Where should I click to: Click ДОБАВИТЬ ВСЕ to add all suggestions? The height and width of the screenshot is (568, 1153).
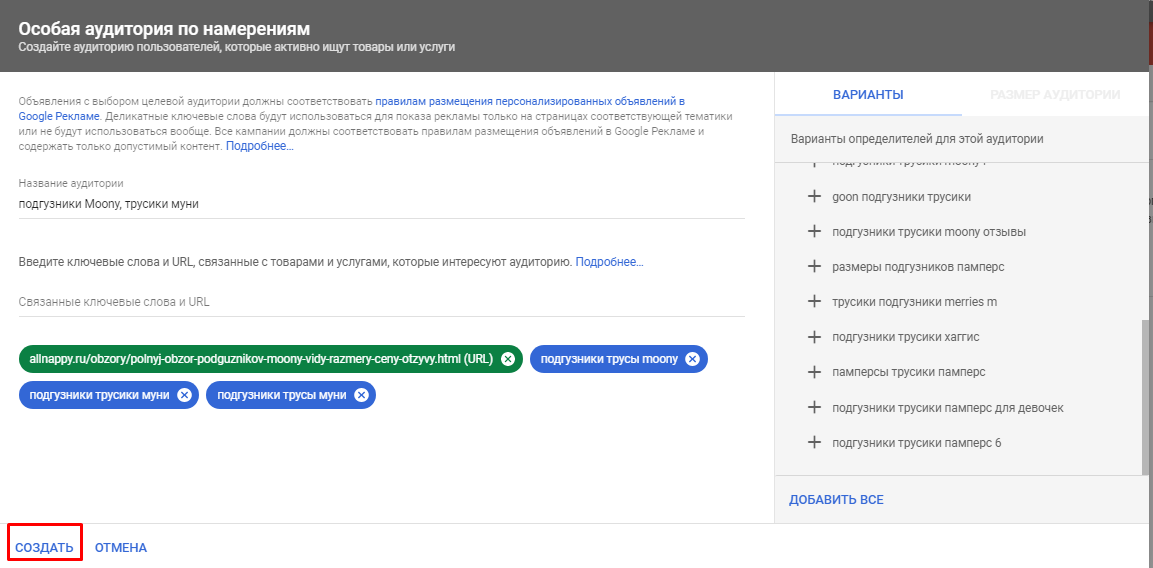point(836,500)
